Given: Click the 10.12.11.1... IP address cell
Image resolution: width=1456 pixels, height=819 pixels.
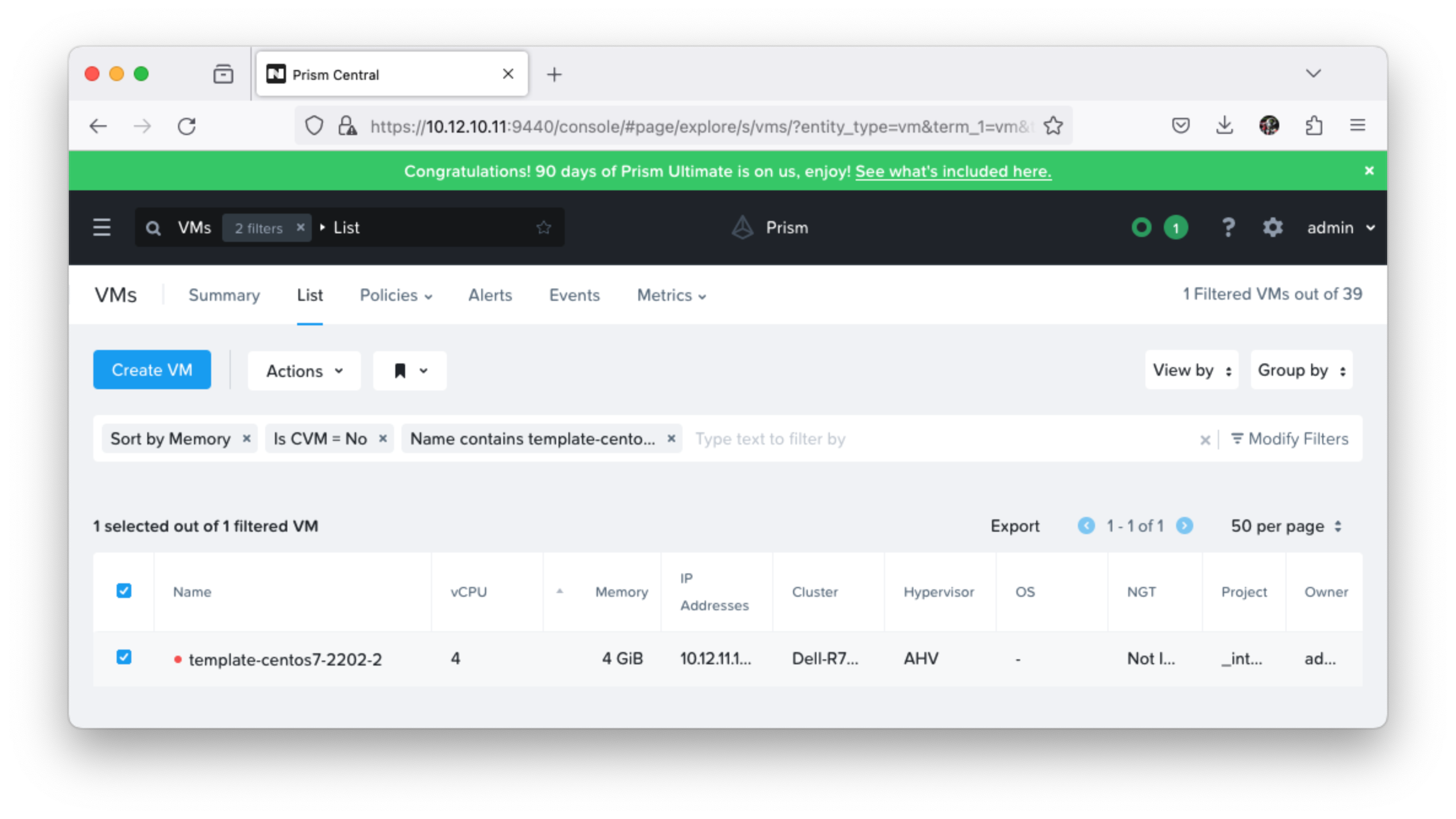Looking at the screenshot, I should (x=715, y=659).
